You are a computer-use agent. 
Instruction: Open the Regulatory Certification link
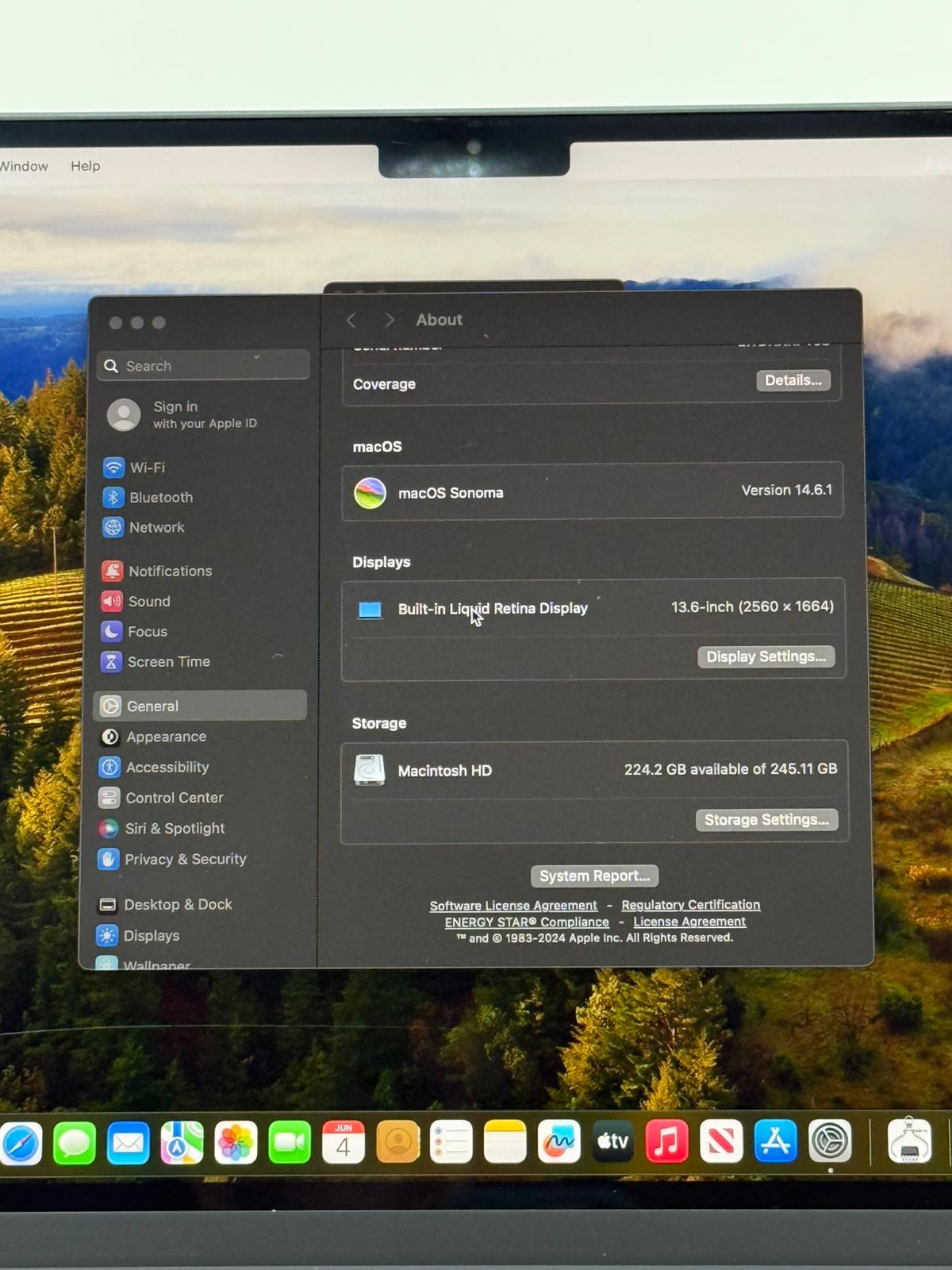691,905
